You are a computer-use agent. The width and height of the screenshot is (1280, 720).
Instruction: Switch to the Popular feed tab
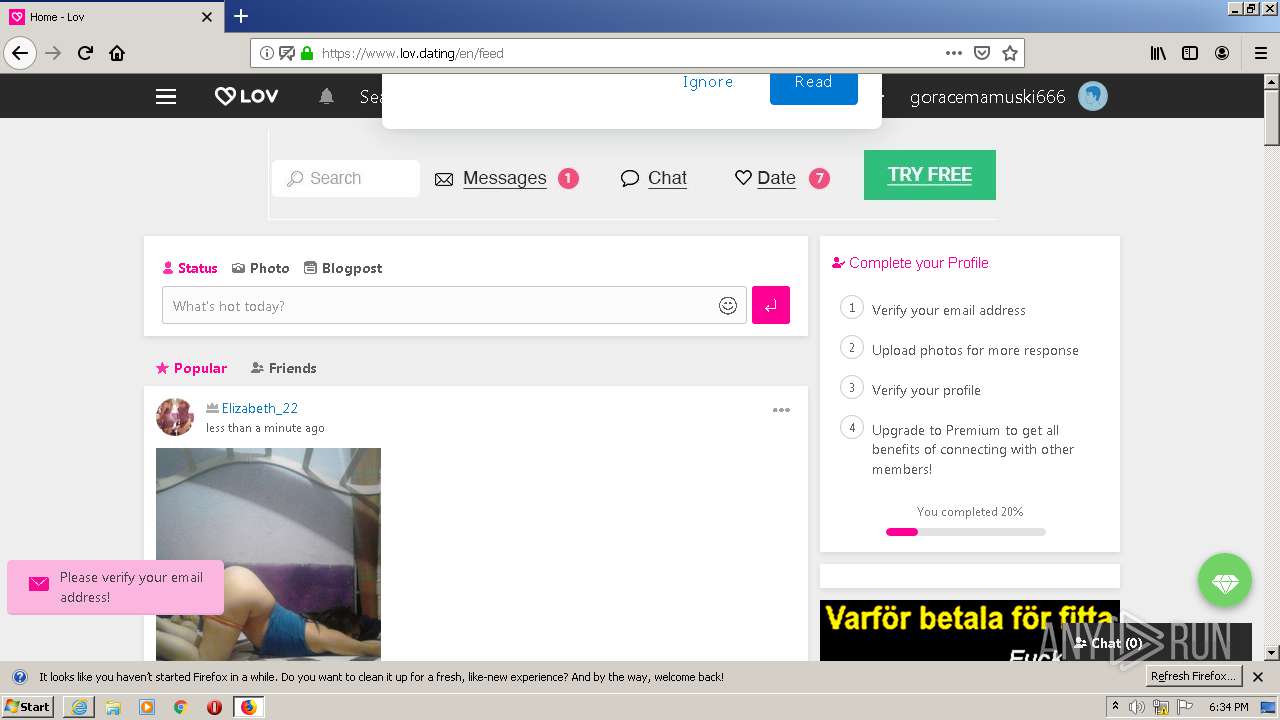click(191, 368)
